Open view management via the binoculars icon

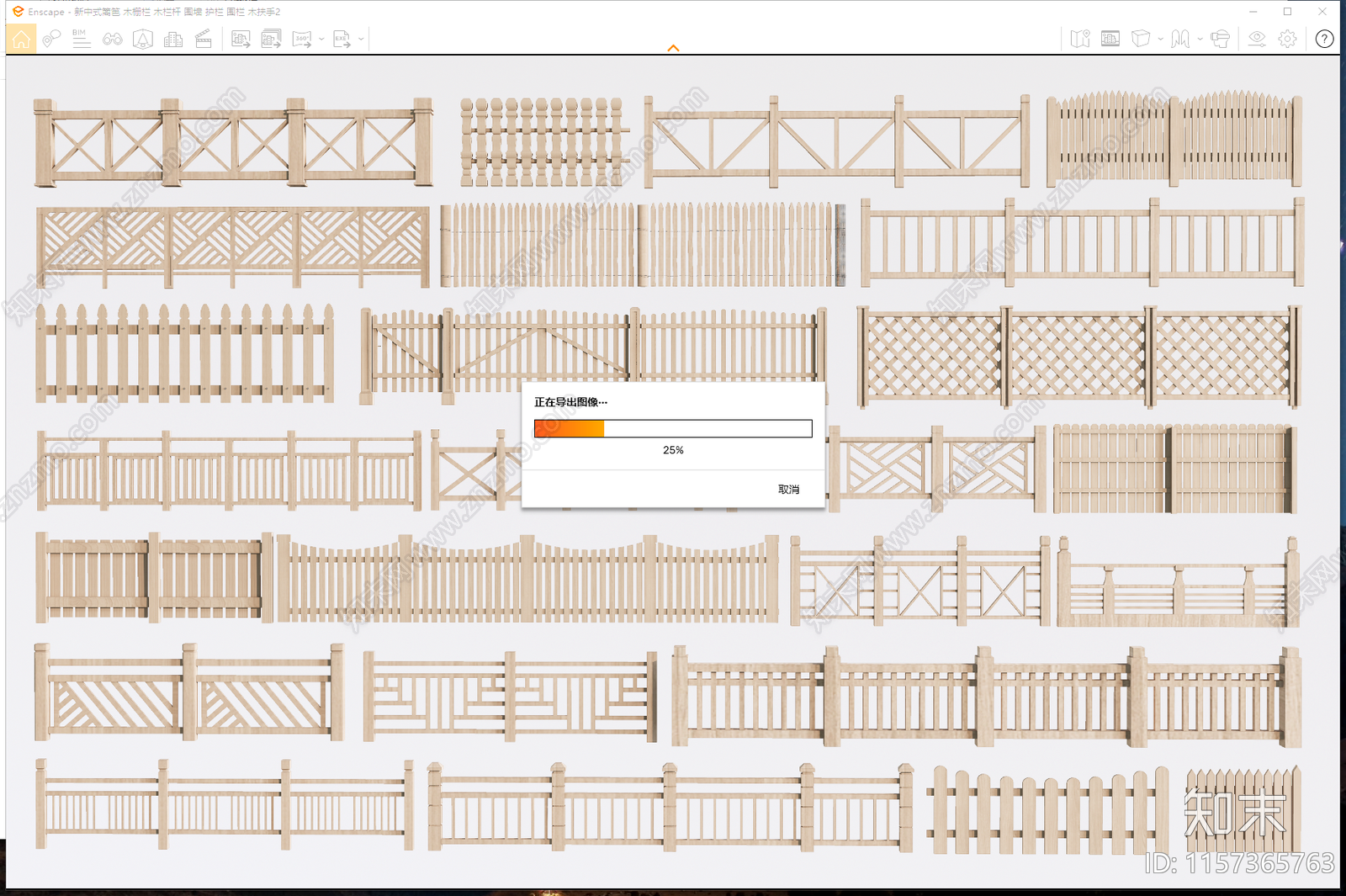pyautogui.click(x=113, y=39)
